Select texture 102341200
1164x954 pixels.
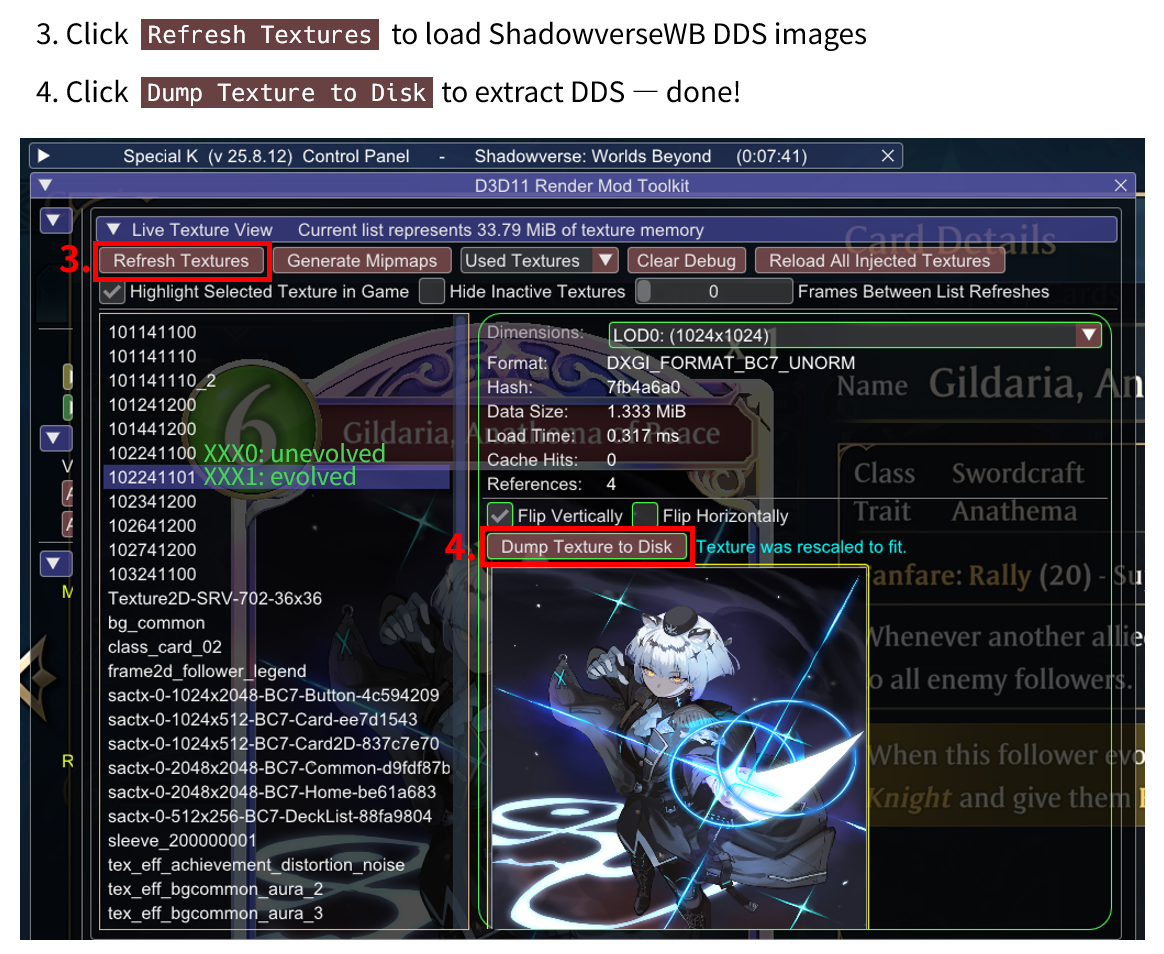pyautogui.click(x=152, y=502)
